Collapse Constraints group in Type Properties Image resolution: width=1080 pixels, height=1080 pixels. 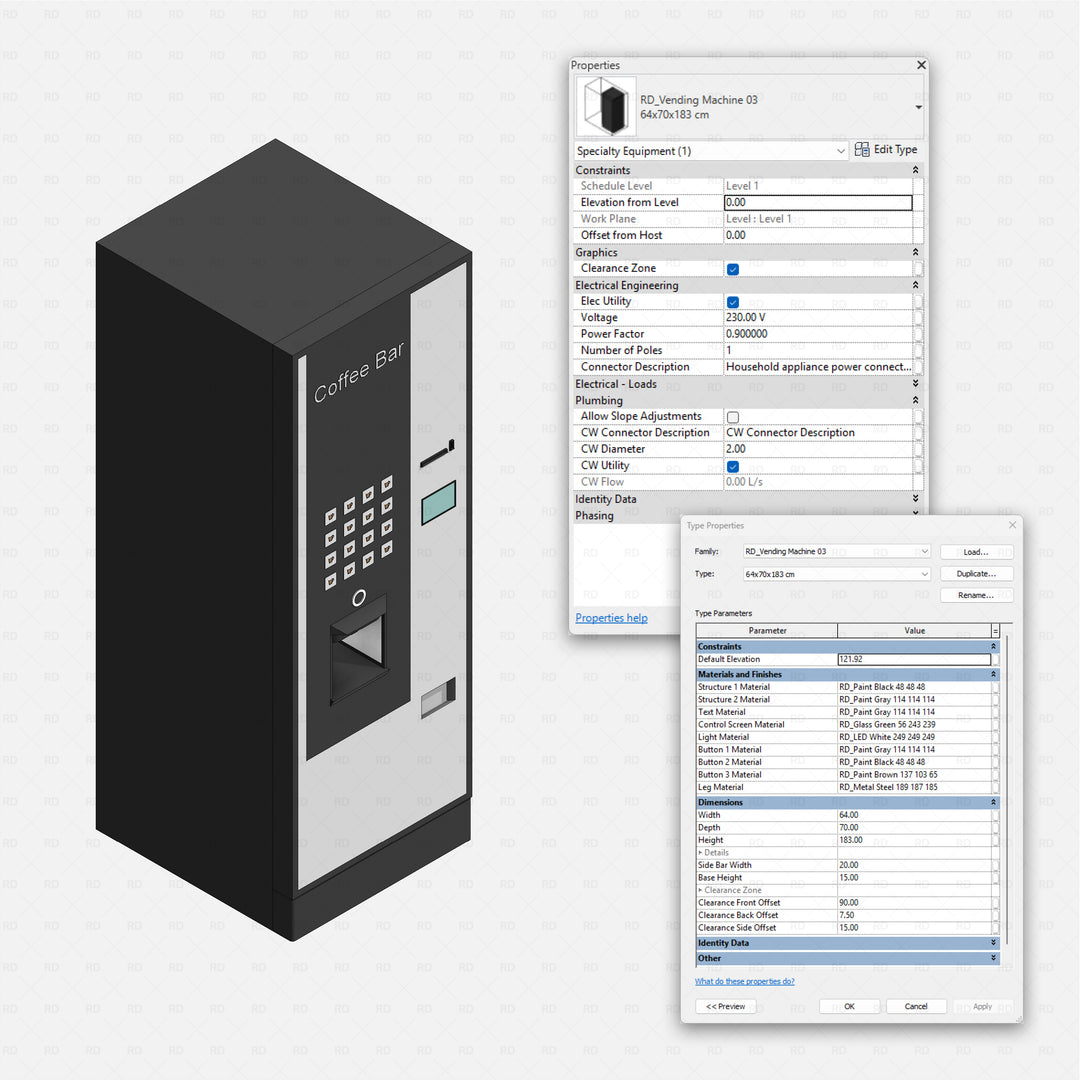click(x=993, y=646)
